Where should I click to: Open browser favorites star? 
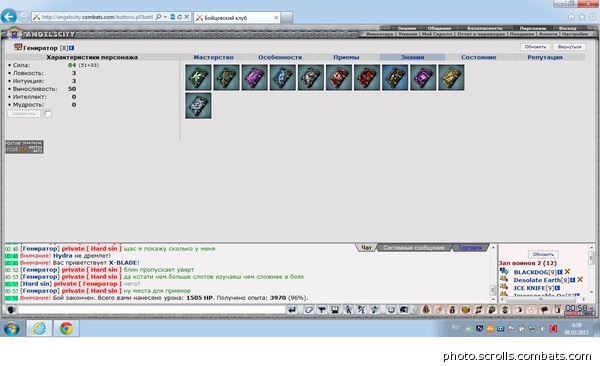[x=582, y=17]
